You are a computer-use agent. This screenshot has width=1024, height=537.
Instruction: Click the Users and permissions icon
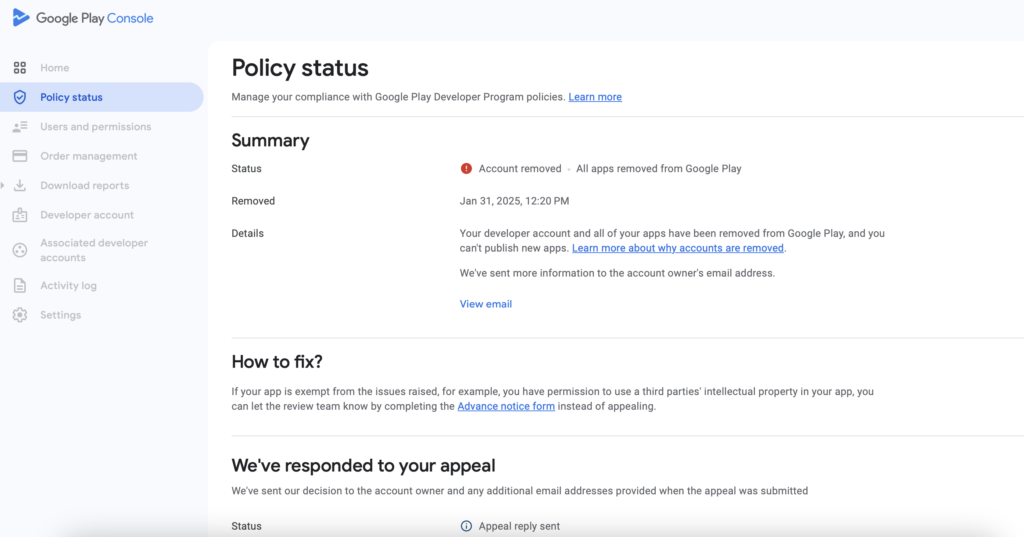[x=20, y=127]
